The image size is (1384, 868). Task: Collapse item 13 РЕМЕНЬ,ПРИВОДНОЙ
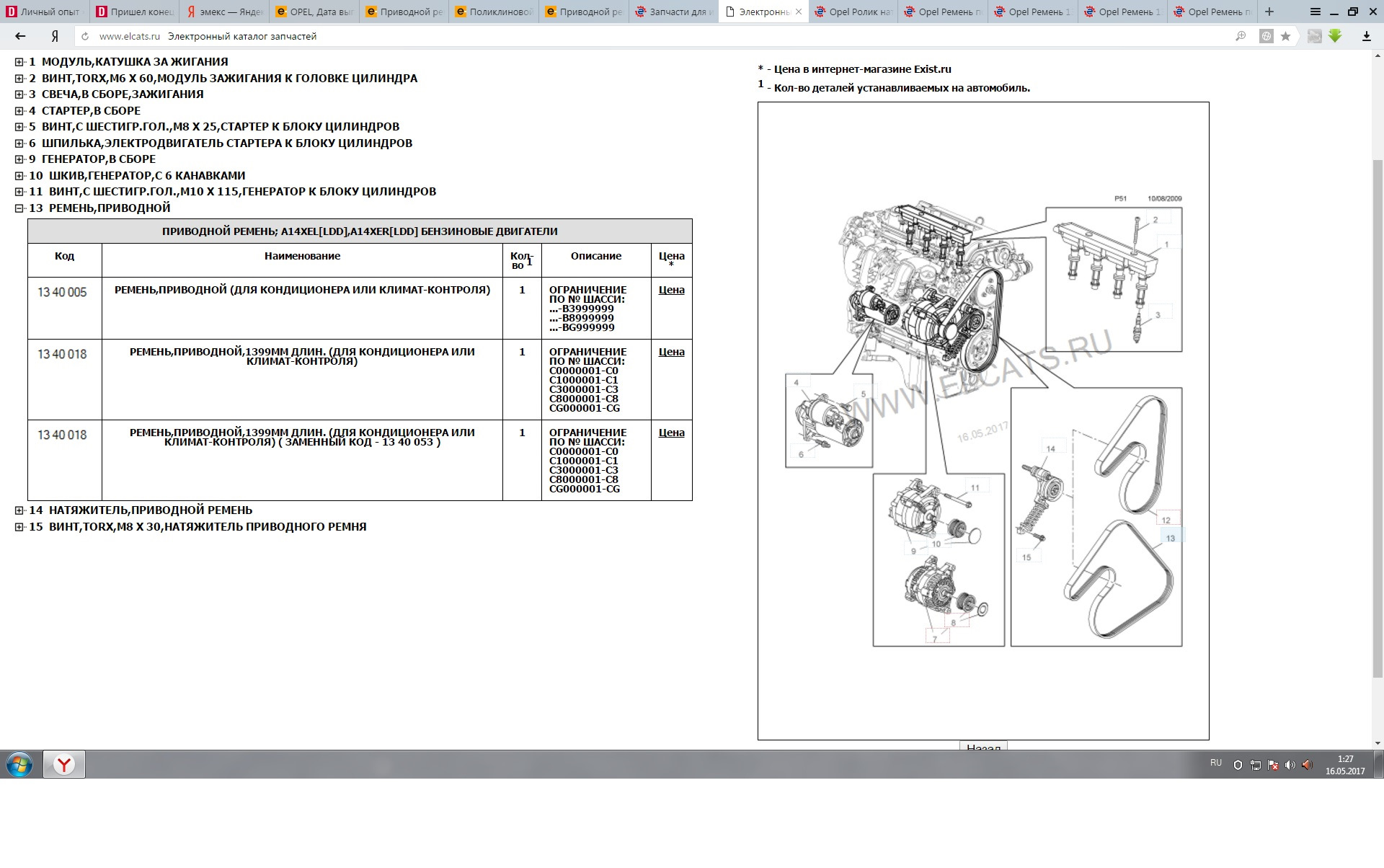pos(19,208)
